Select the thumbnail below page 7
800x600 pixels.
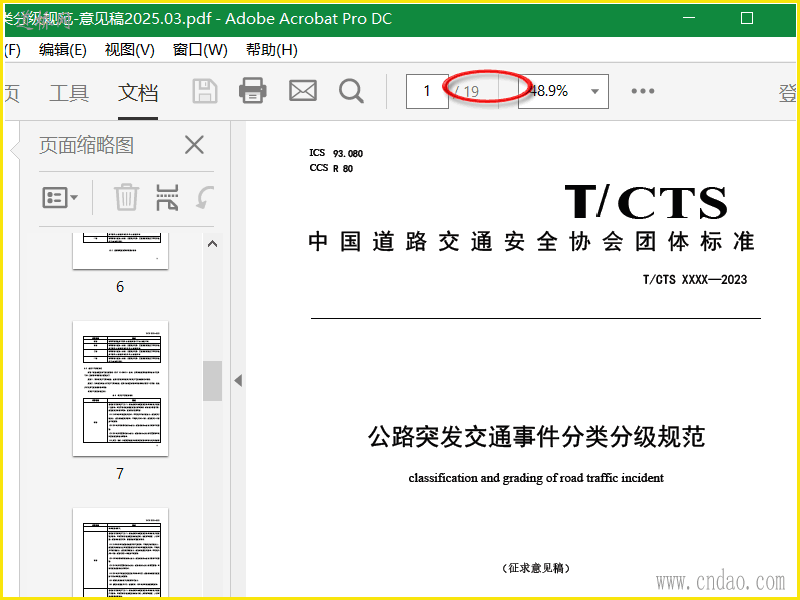120,553
